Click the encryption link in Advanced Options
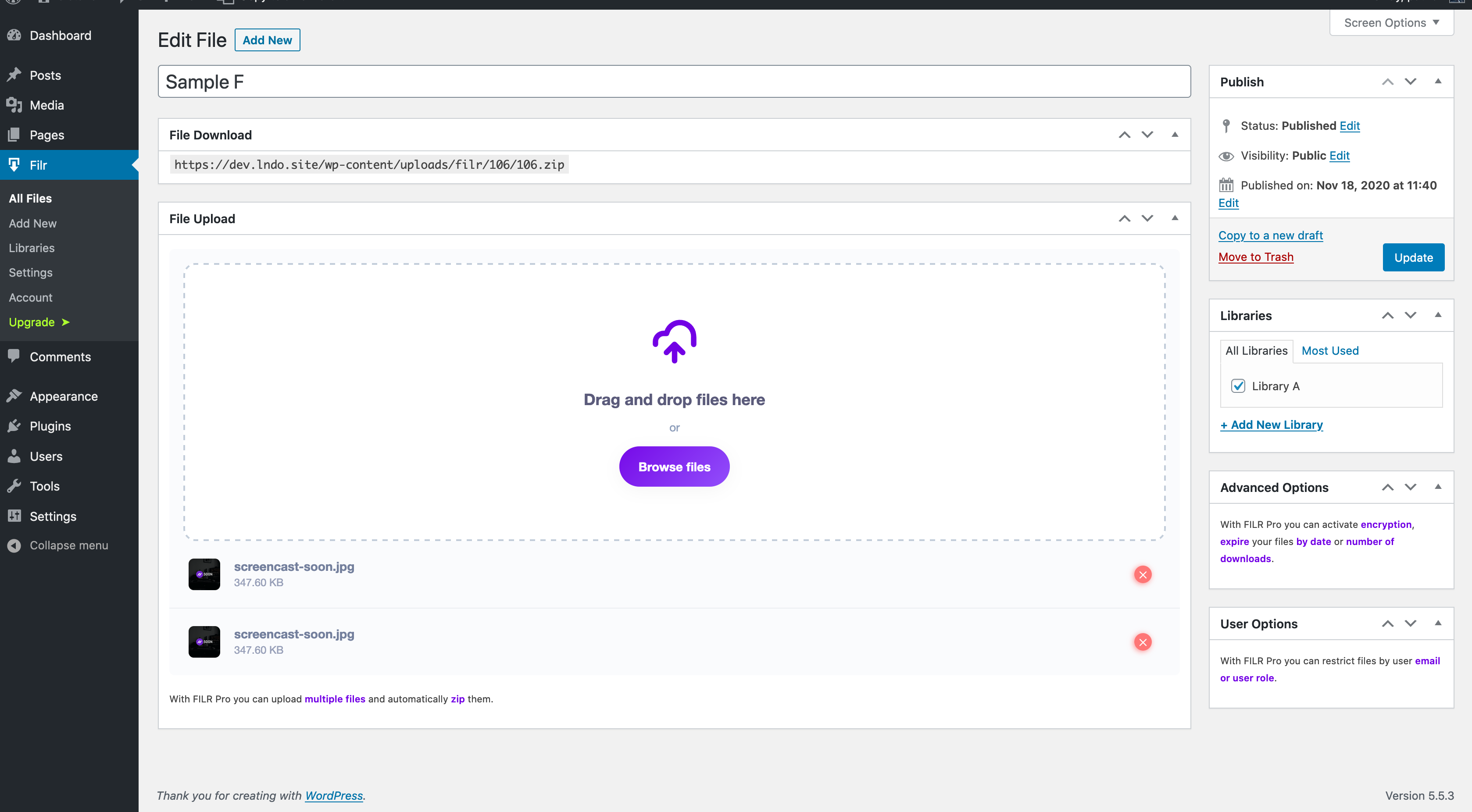Image resolution: width=1472 pixels, height=812 pixels. [x=1386, y=524]
